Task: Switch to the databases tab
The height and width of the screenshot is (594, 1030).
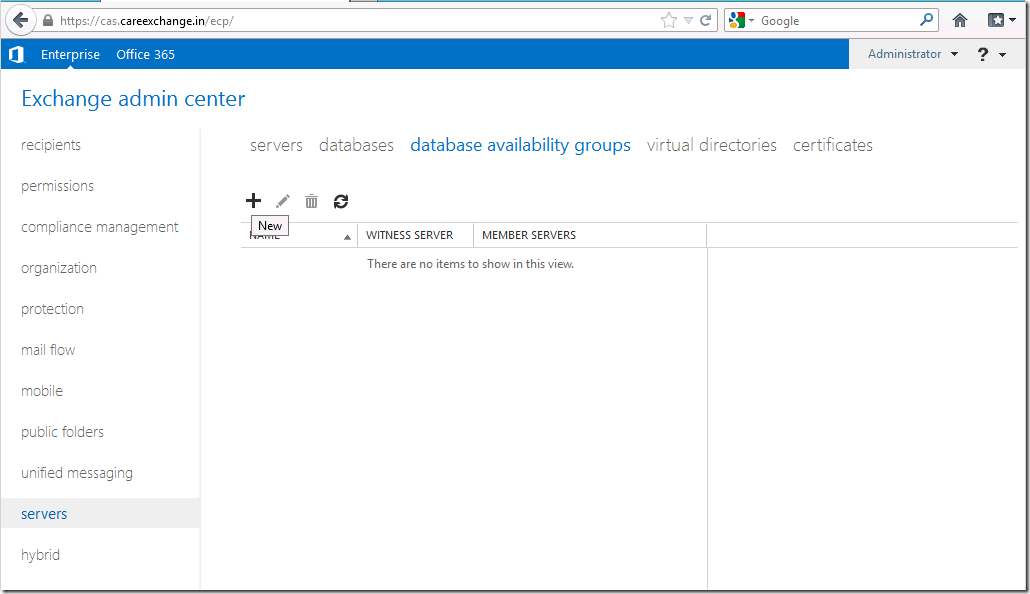Action: pos(356,145)
